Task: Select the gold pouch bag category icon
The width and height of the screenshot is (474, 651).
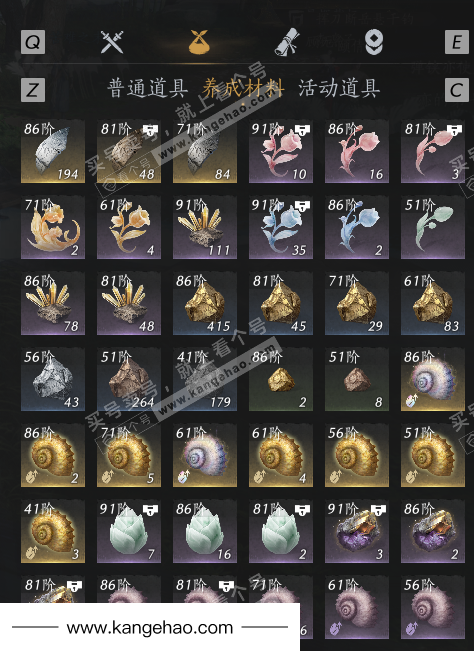Action: click(x=199, y=42)
